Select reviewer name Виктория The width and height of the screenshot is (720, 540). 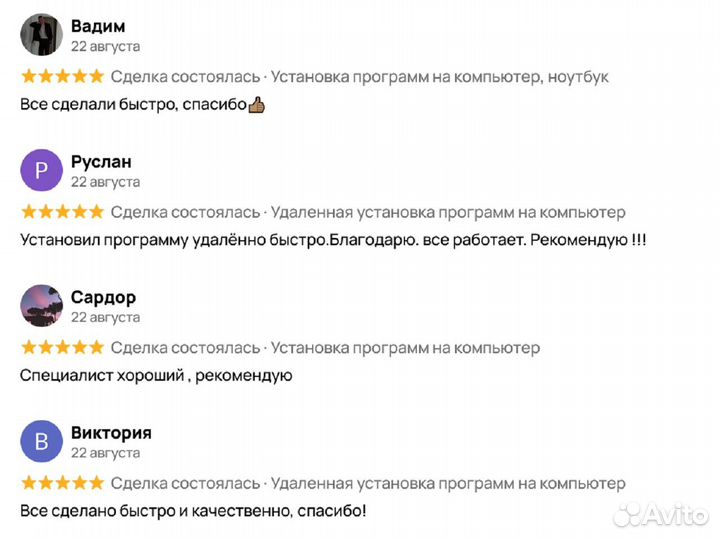pos(111,433)
